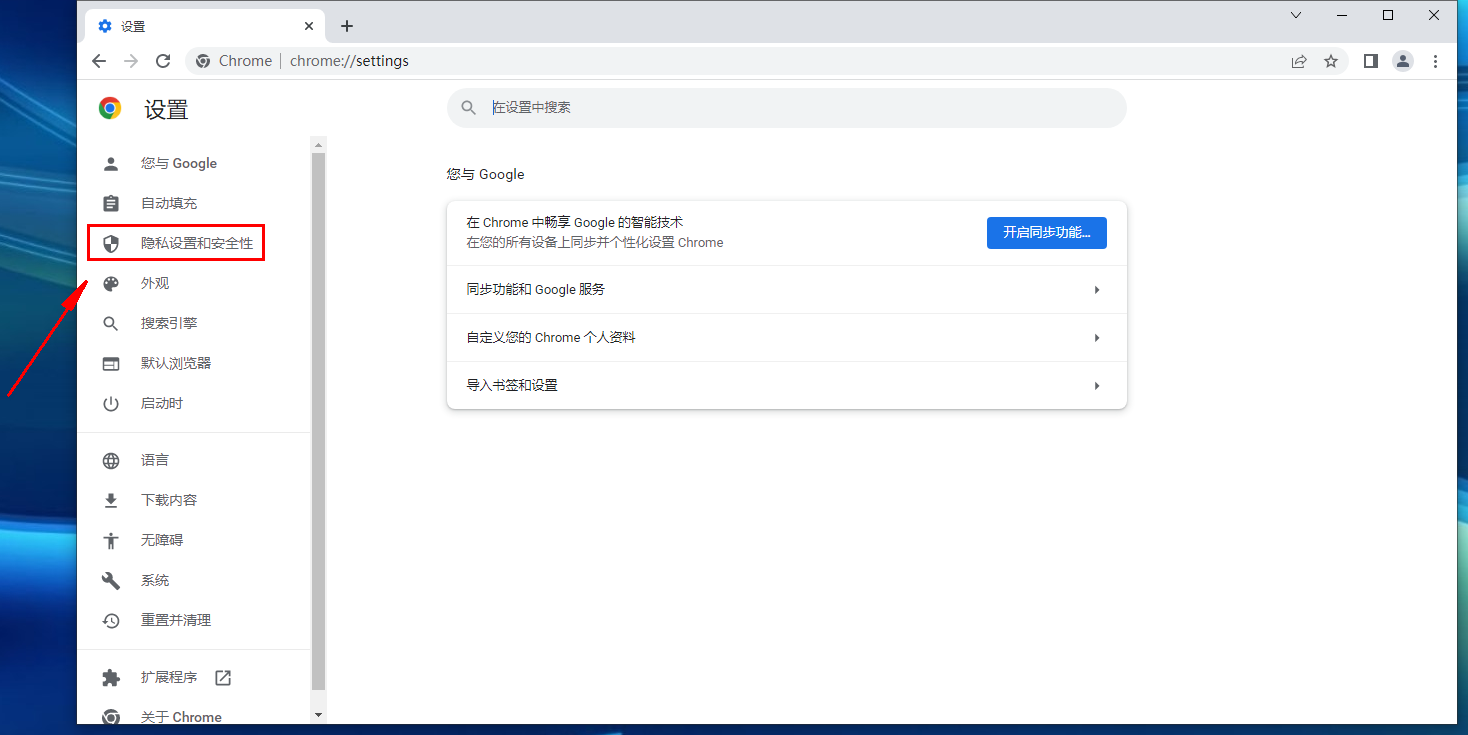Select 您与 Google in sidebar
The image size is (1468, 735).
click(x=177, y=163)
